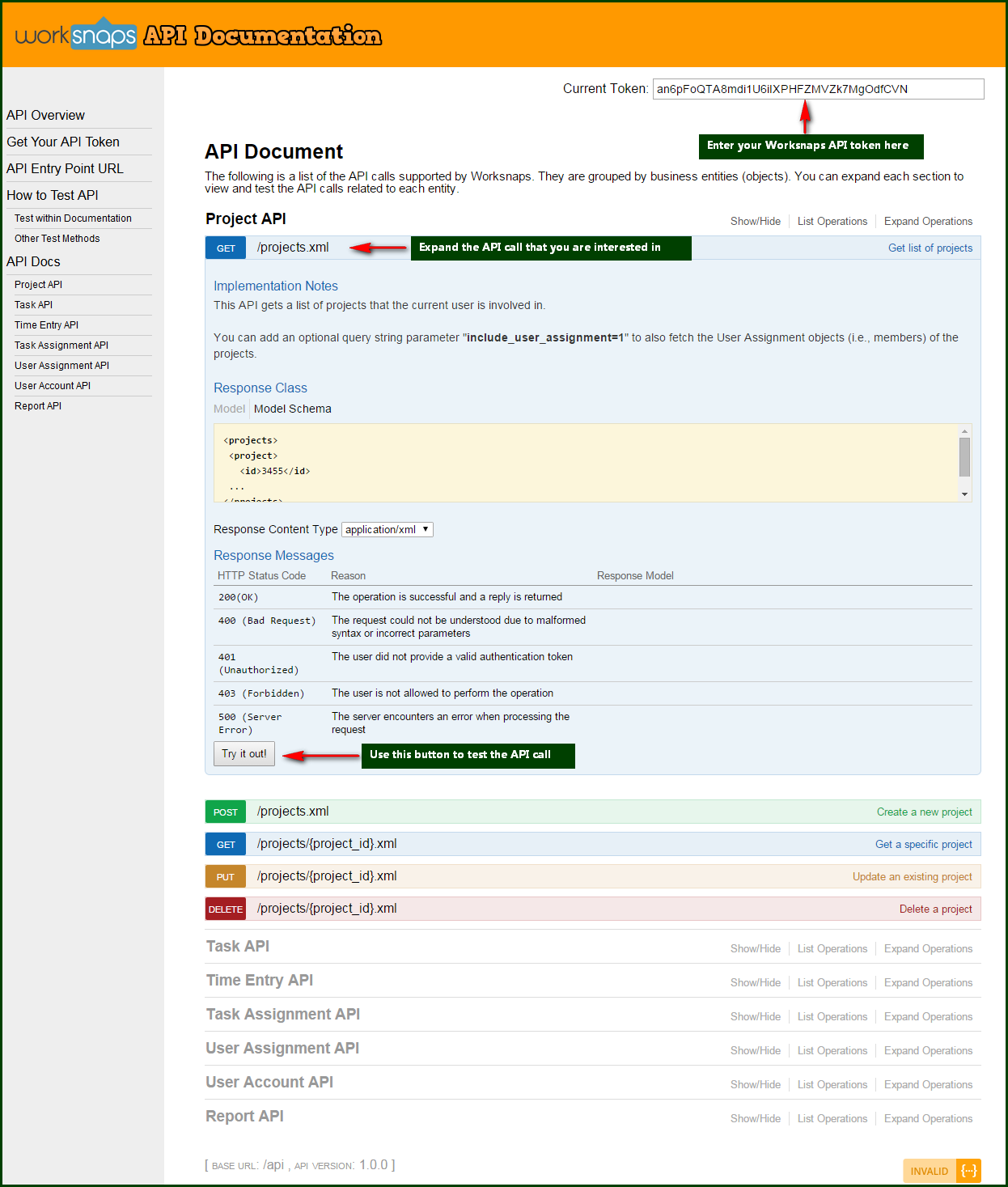The image size is (1008, 1187).
Task: Click the Get list of projects link
Action: (x=930, y=248)
